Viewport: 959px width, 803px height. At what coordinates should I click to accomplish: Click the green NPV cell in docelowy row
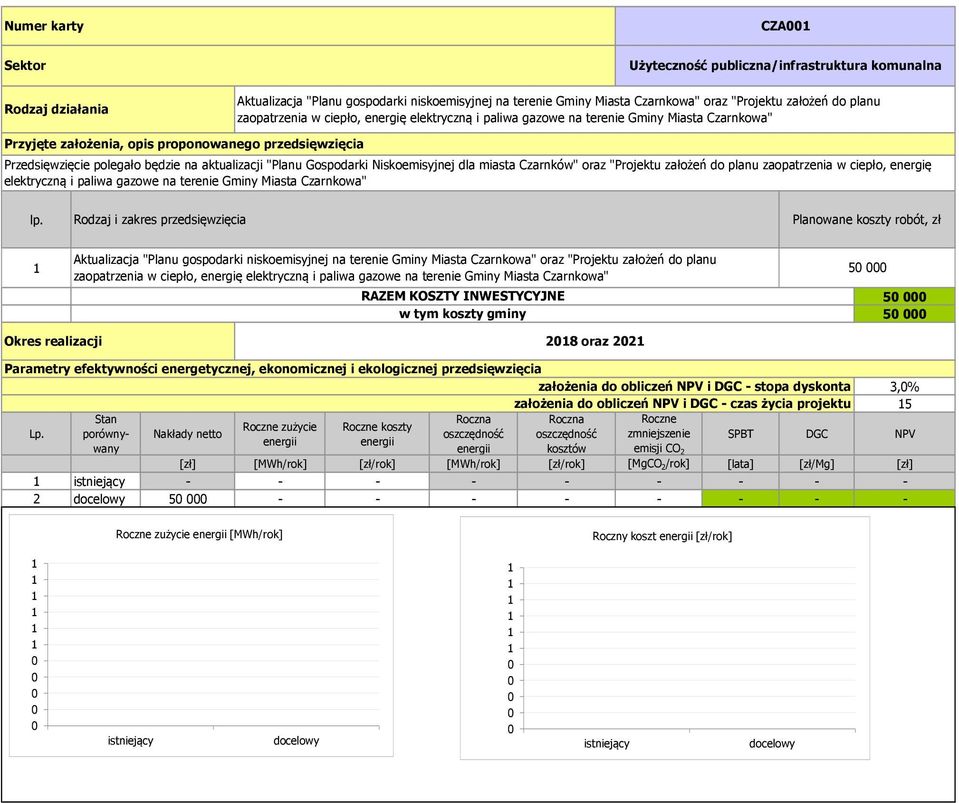904,498
